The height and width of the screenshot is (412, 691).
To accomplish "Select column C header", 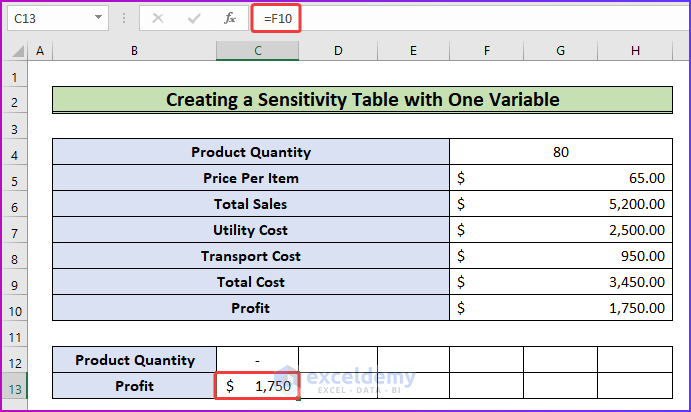I will coord(257,50).
